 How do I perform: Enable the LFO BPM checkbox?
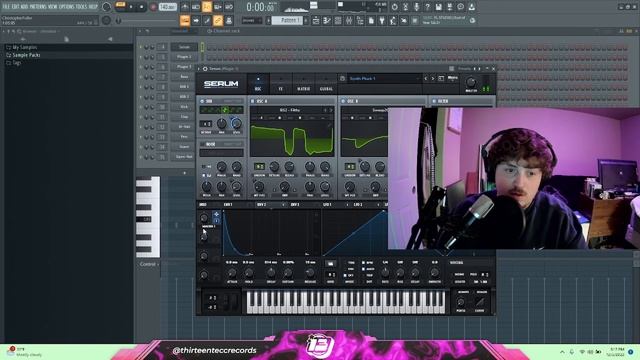click(x=363, y=263)
